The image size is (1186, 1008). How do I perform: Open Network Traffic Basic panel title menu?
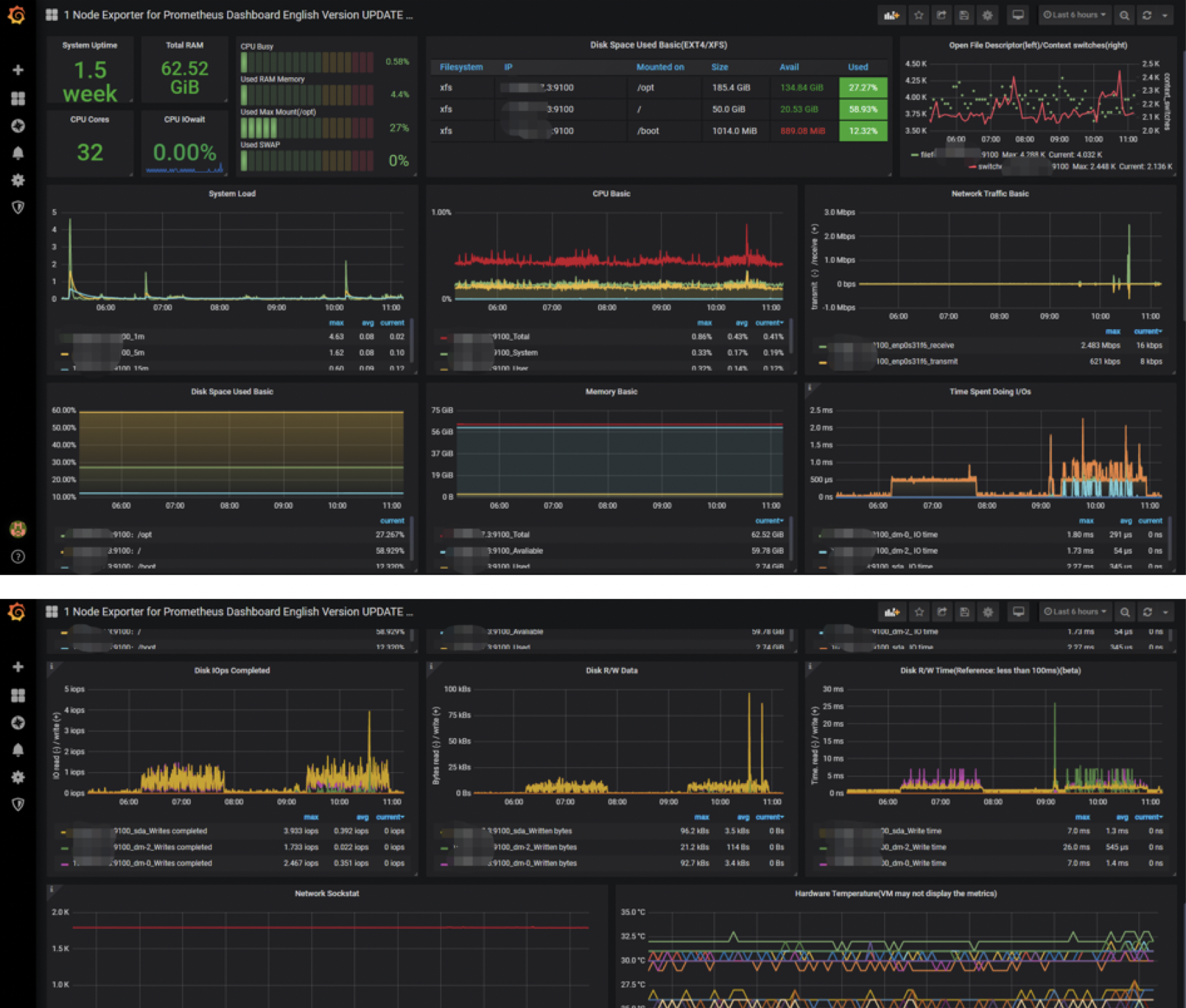pos(989,194)
